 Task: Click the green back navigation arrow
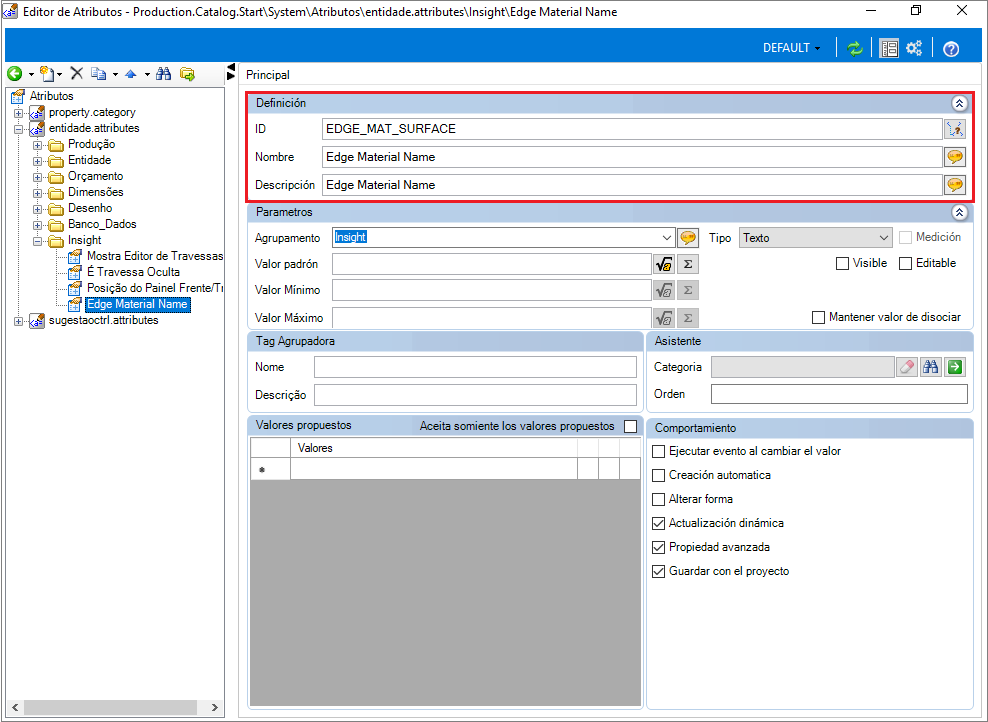coord(14,74)
